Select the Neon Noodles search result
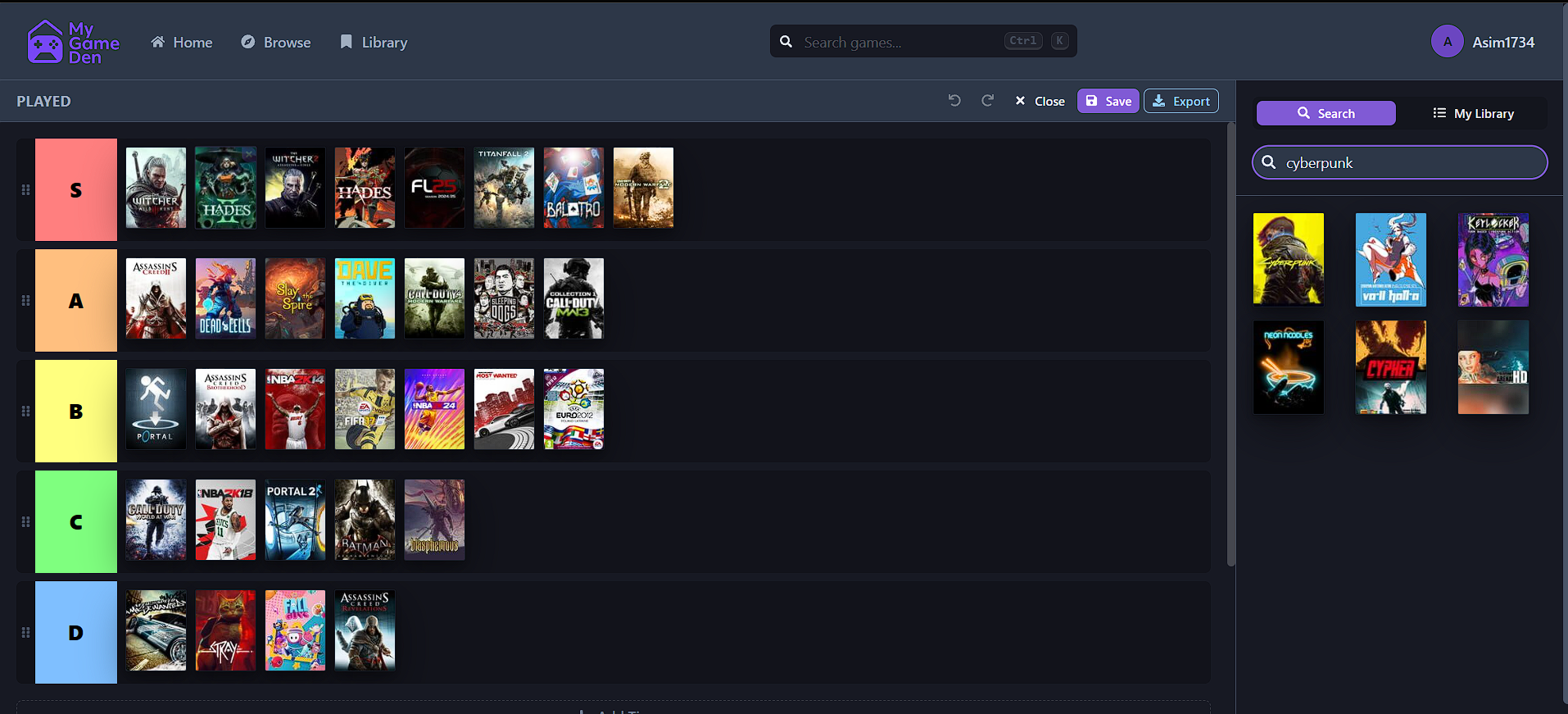The width and height of the screenshot is (1568, 714). tap(1288, 366)
